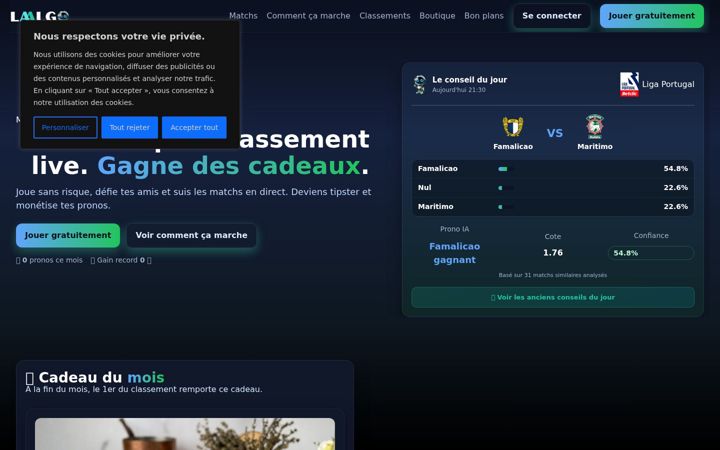Screen dimensions: 720x450
Task: Click the Cadeau du mois heading
Action: click(x=95, y=377)
